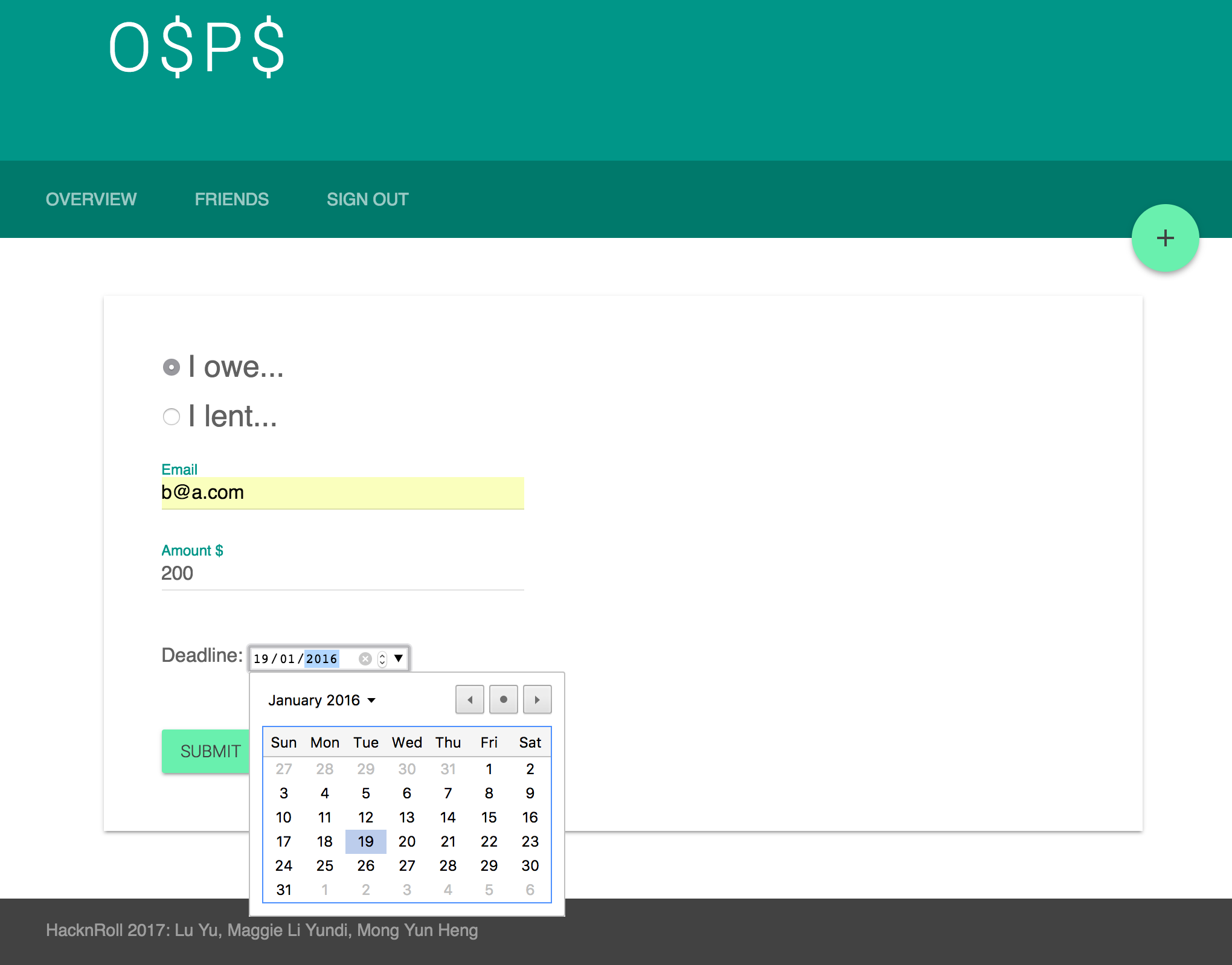Jump to today using the dot button

click(503, 700)
